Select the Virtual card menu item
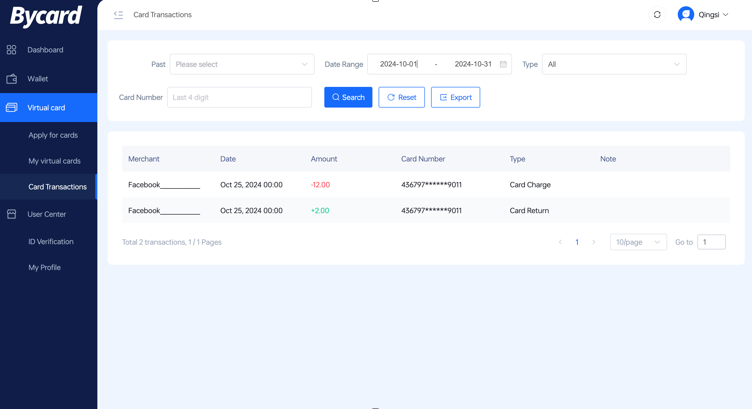The width and height of the screenshot is (752, 409). 46,108
